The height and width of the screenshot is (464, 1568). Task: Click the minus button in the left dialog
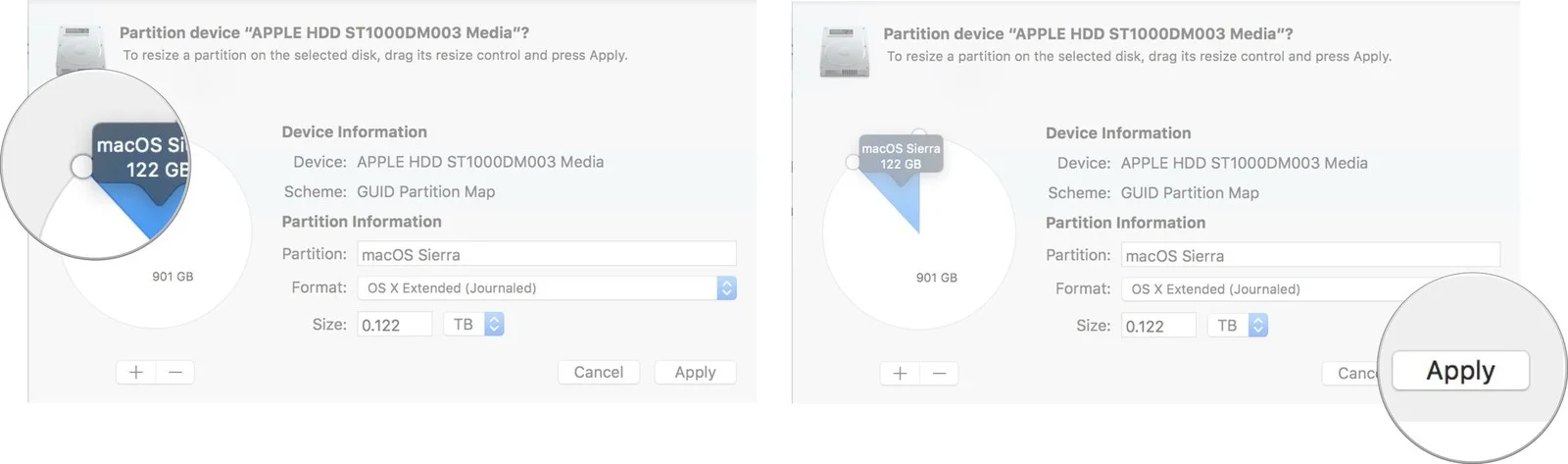[175, 373]
